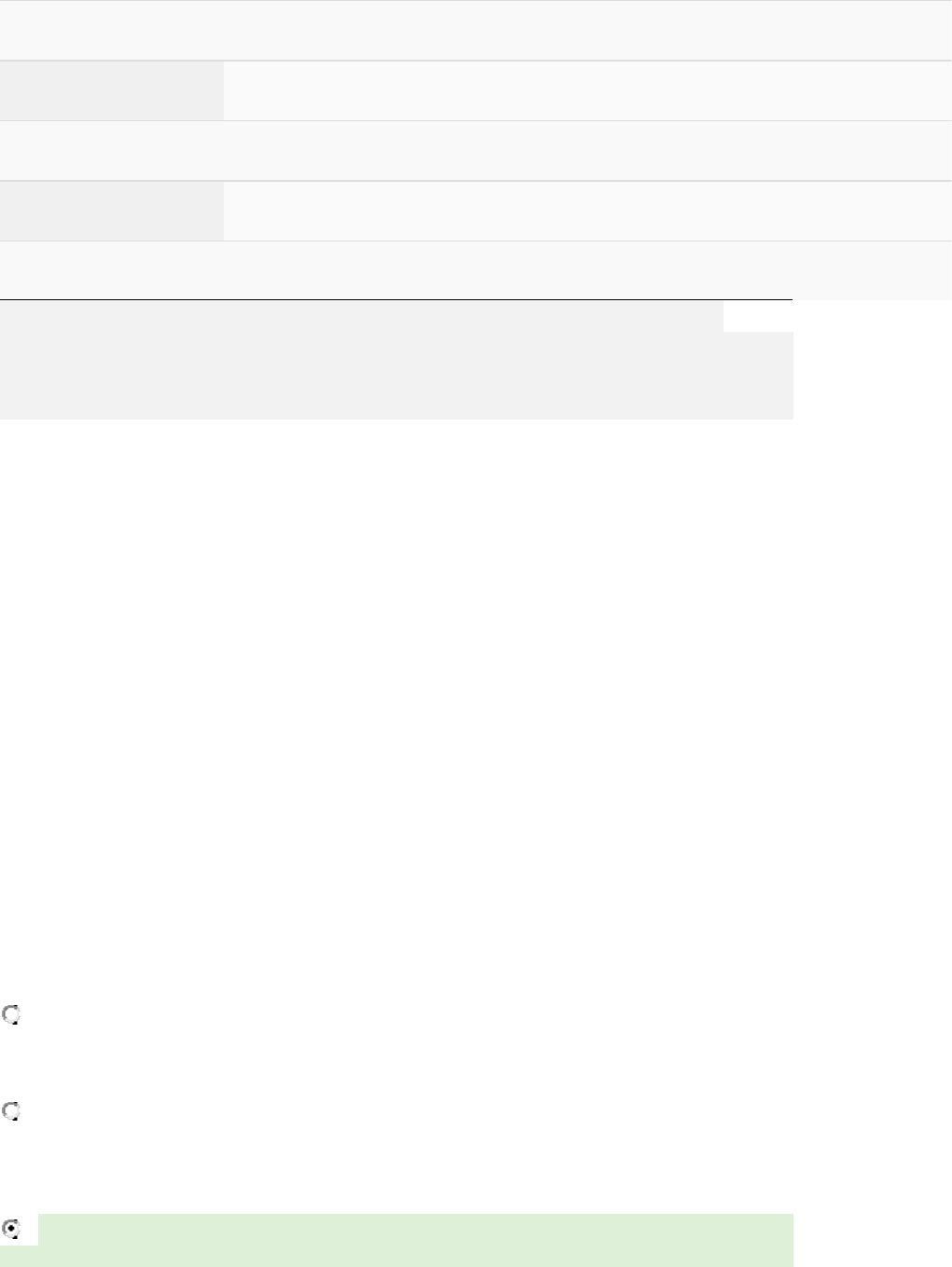Click the lighter right cell in second row
Image resolution: width=952 pixels, height=1267 pixels.
coord(587,90)
